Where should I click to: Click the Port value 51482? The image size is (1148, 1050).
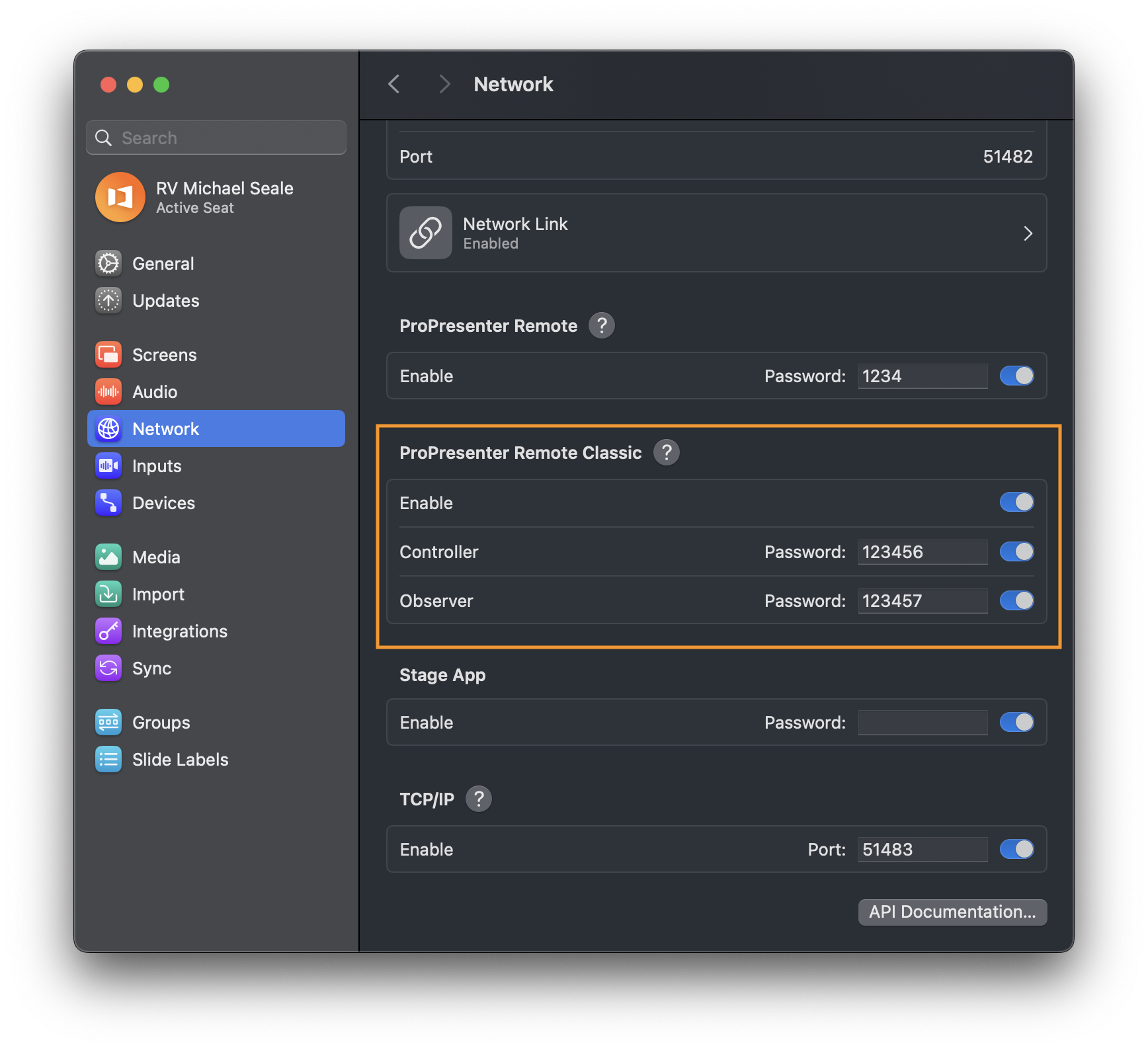(1007, 156)
